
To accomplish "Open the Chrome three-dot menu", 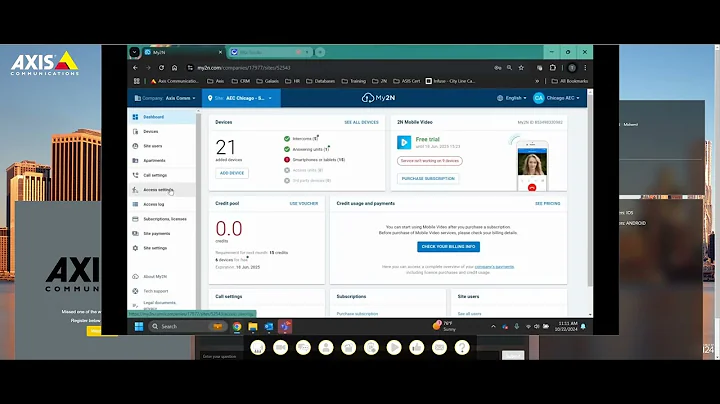I will pyautogui.click(x=585, y=67).
